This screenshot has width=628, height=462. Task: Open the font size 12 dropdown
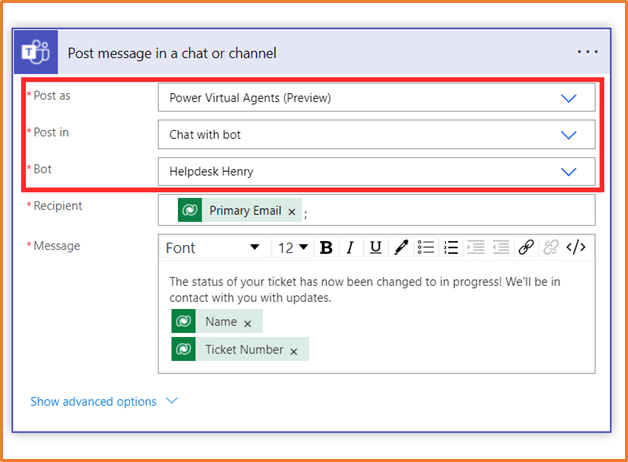pos(294,247)
